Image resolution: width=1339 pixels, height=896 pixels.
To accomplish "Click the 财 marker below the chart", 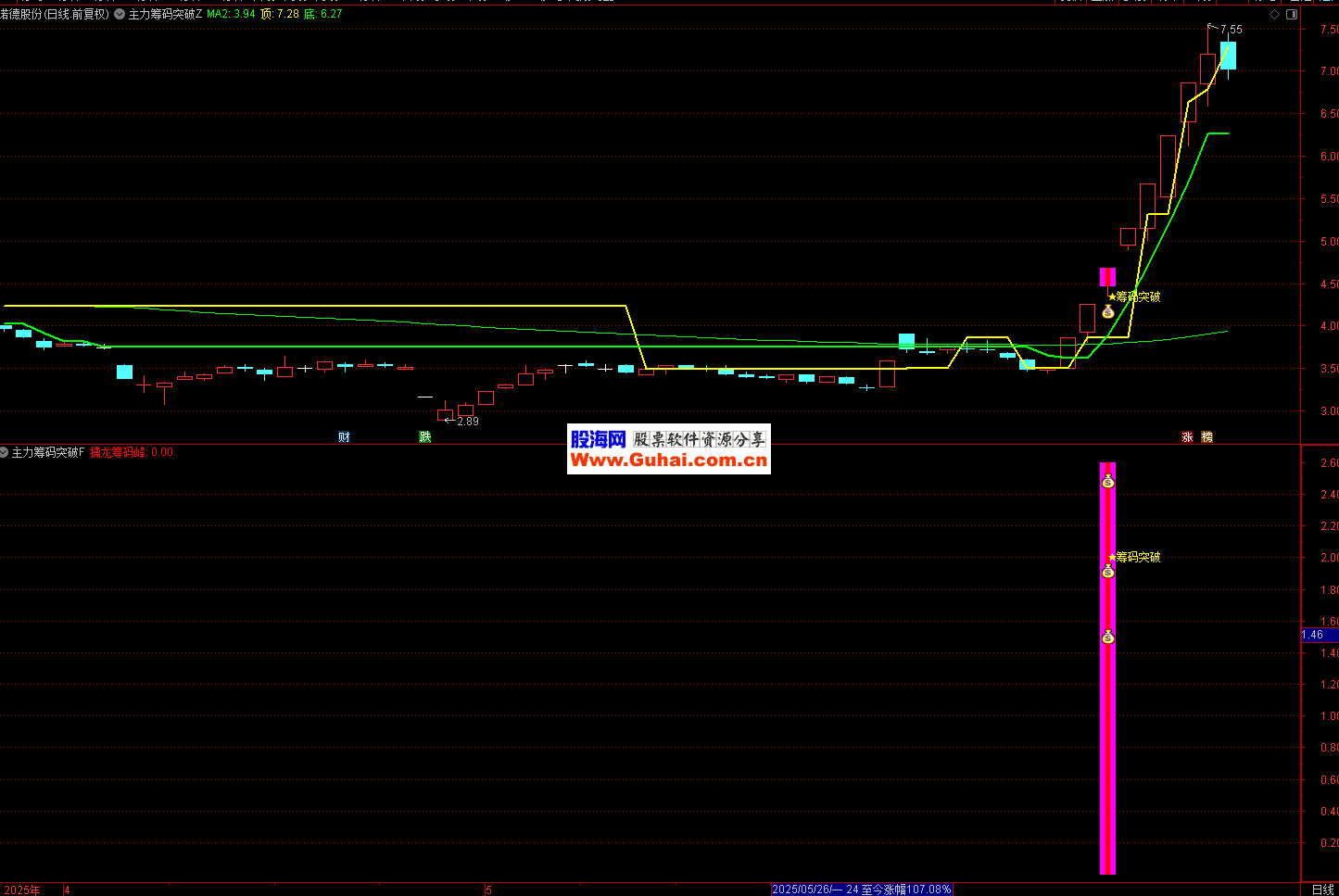I will (344, 436).
